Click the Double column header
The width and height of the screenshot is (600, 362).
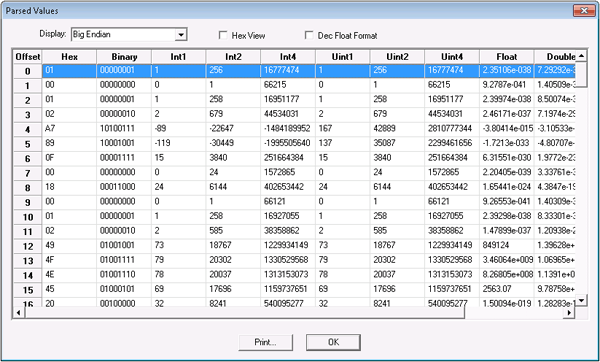(555, 57)
